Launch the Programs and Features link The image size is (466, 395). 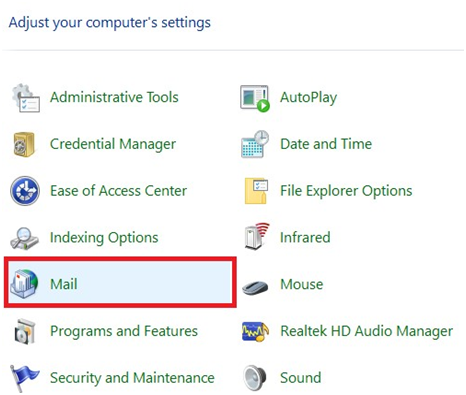click(124, 331)
